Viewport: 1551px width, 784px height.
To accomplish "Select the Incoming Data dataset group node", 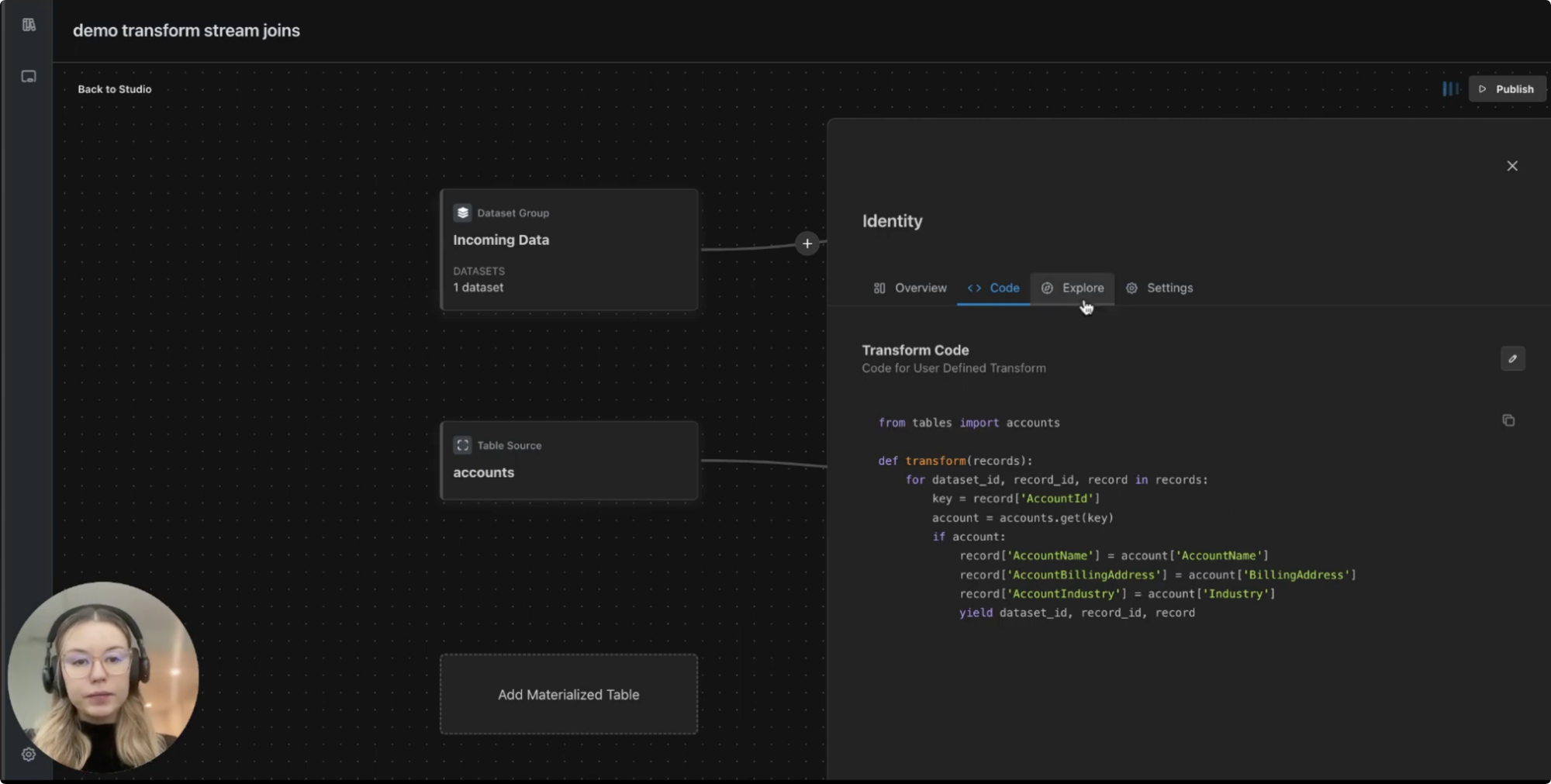I will (568, 250).
